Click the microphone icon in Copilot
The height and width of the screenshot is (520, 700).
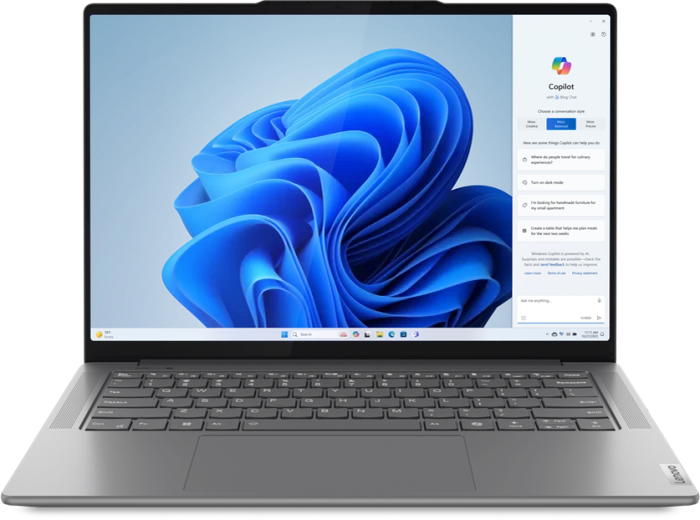click(600, 300)
